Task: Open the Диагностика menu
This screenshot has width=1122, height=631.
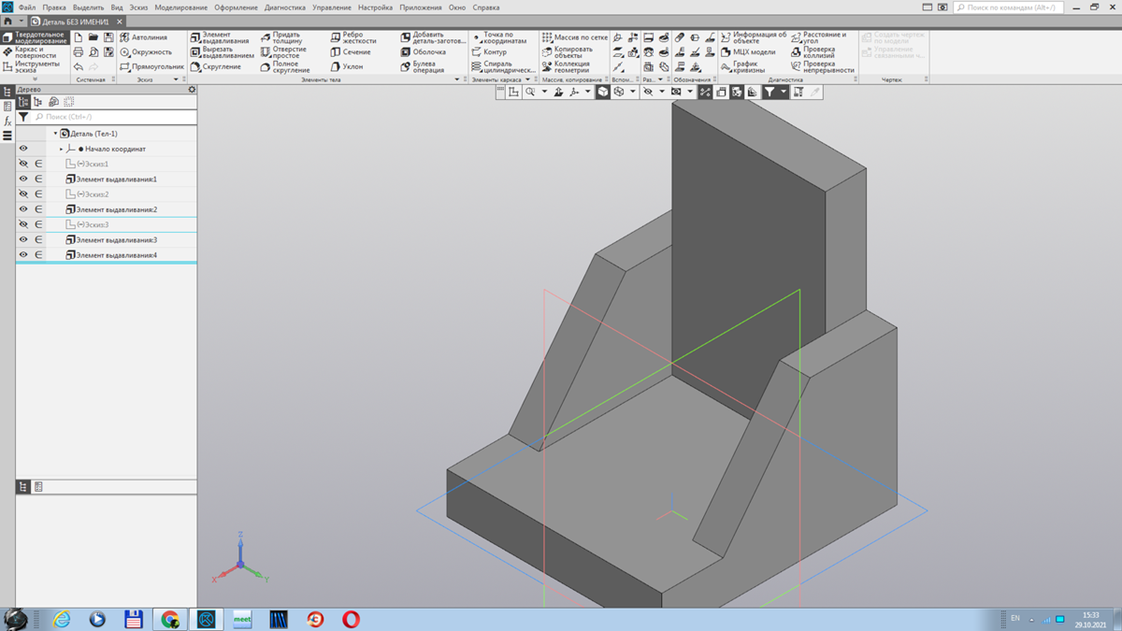Action: pos(285,7)
